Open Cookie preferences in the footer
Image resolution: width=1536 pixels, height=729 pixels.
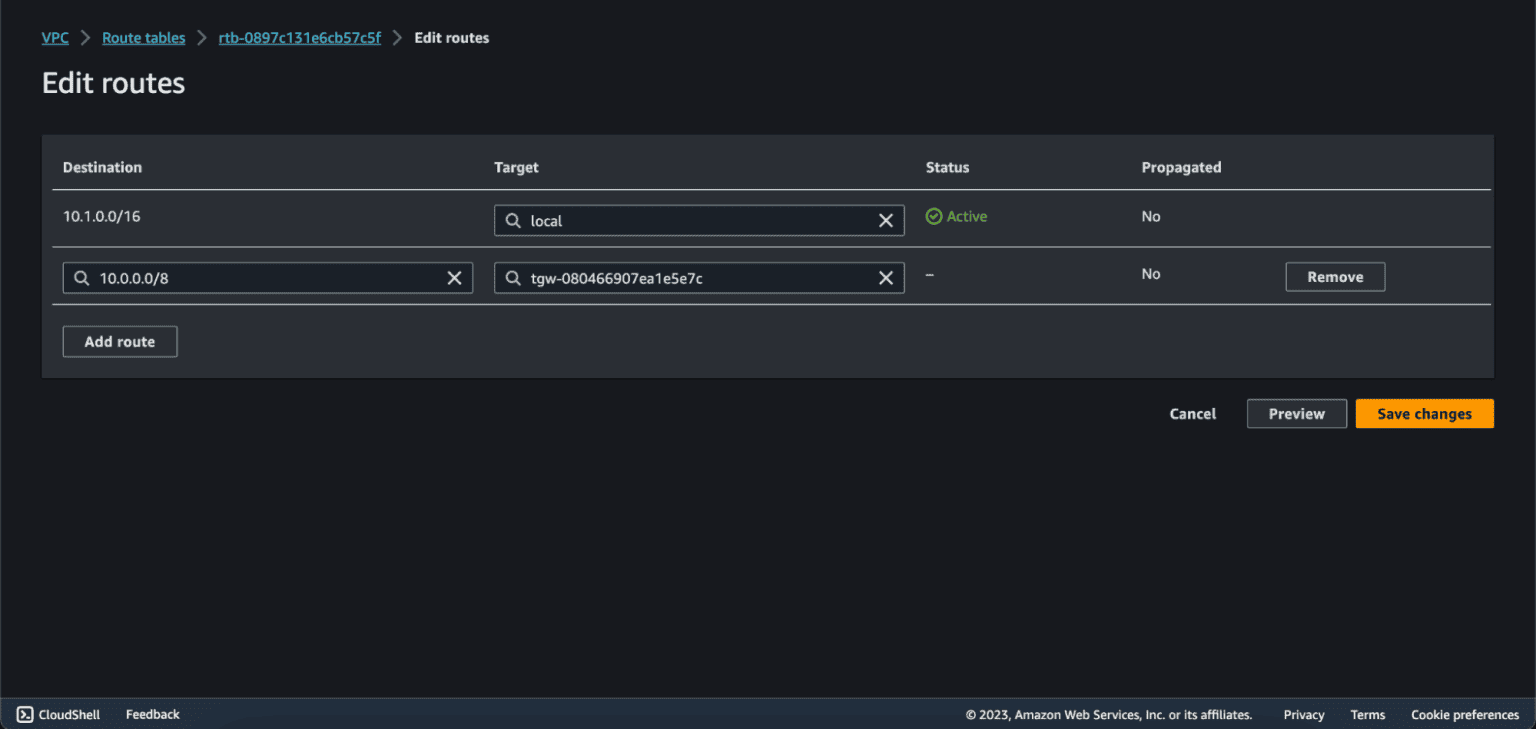click(1464, 714)
